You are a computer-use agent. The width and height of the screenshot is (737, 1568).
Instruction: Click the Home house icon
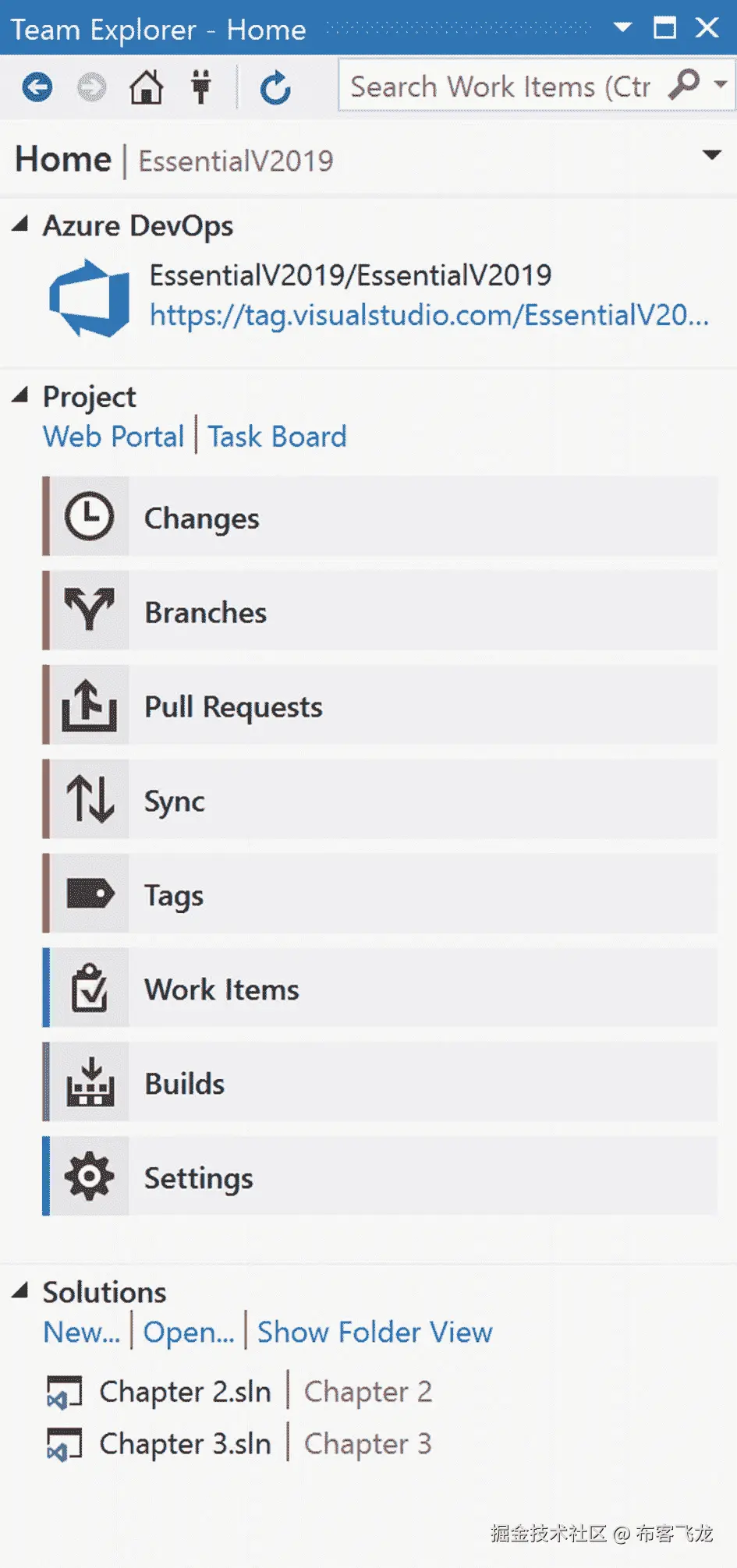coord(146,87)
